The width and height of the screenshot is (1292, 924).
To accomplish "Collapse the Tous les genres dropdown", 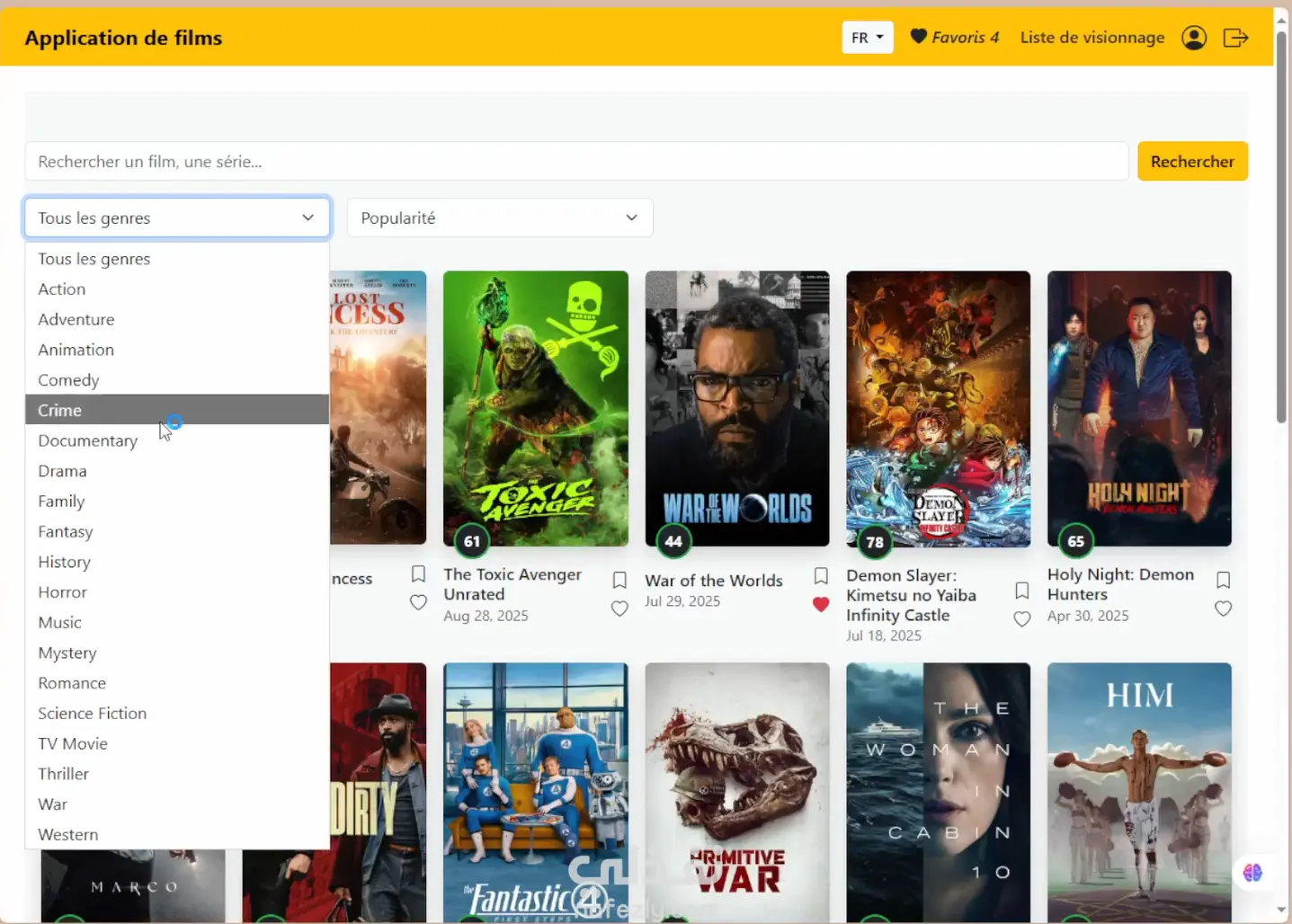I will pos(177,218).
